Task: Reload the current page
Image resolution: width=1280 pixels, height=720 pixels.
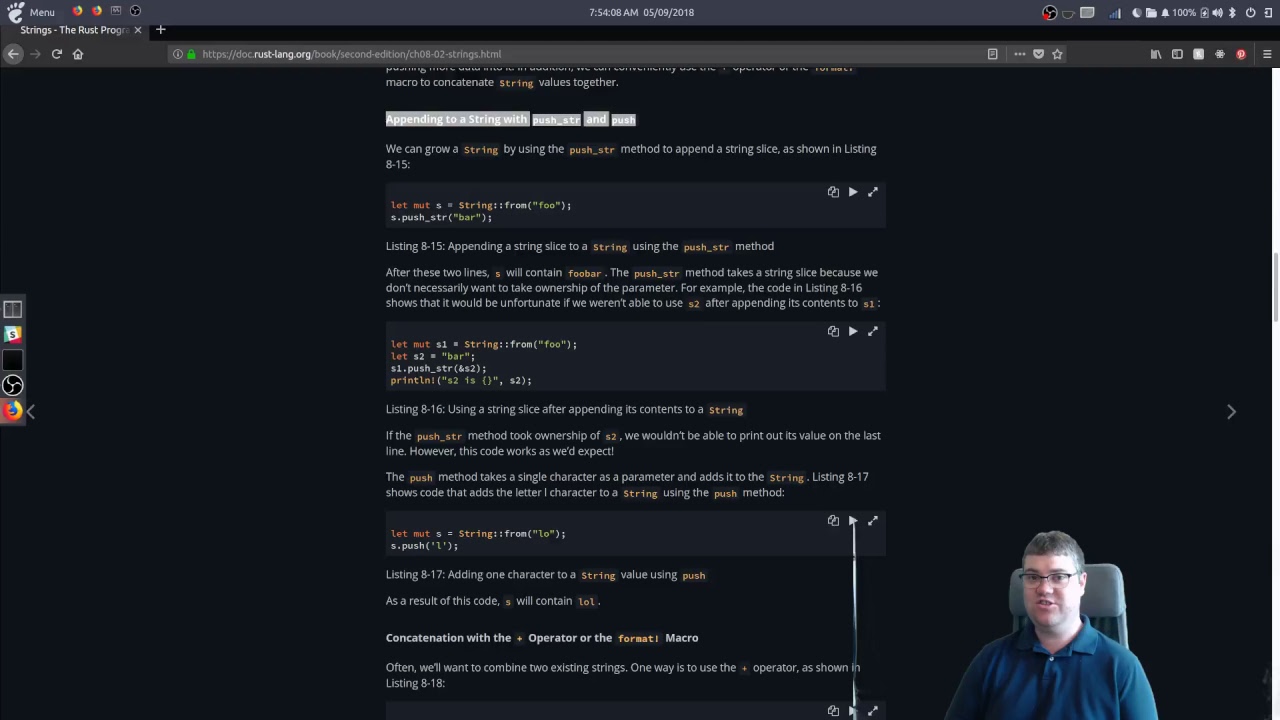Action: coord(57,54)
